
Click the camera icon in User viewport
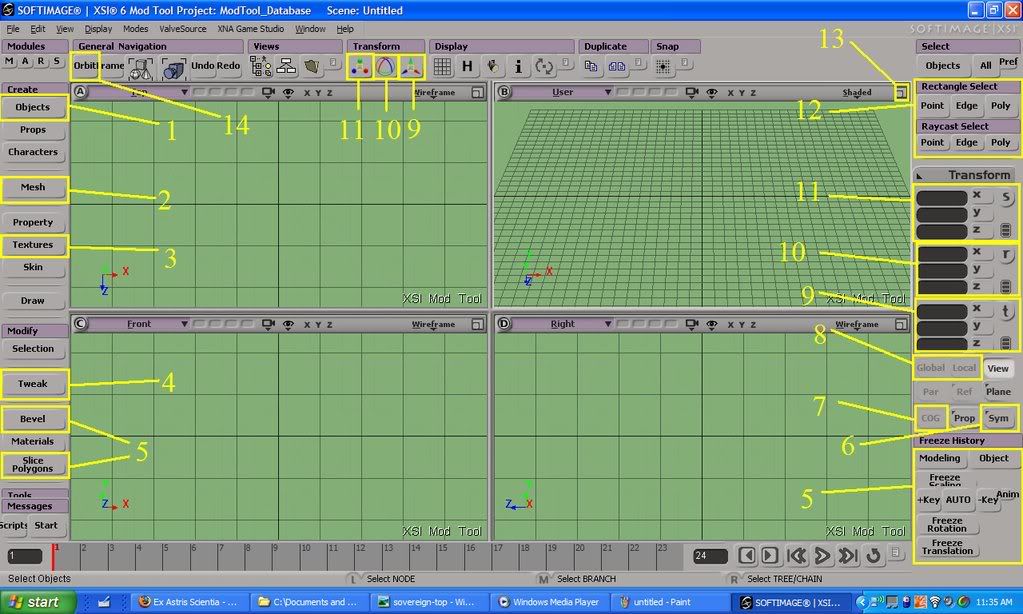click(x=692, y=93)
